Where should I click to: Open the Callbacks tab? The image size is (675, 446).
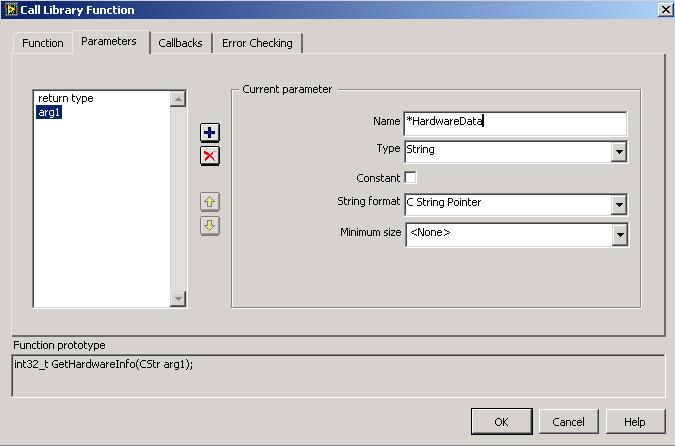(180, 43)
